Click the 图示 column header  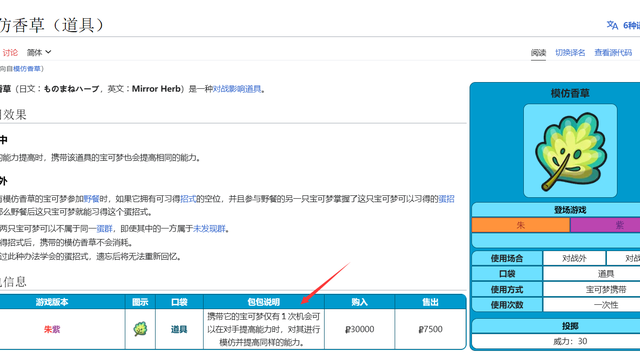[x=140, y=302]
